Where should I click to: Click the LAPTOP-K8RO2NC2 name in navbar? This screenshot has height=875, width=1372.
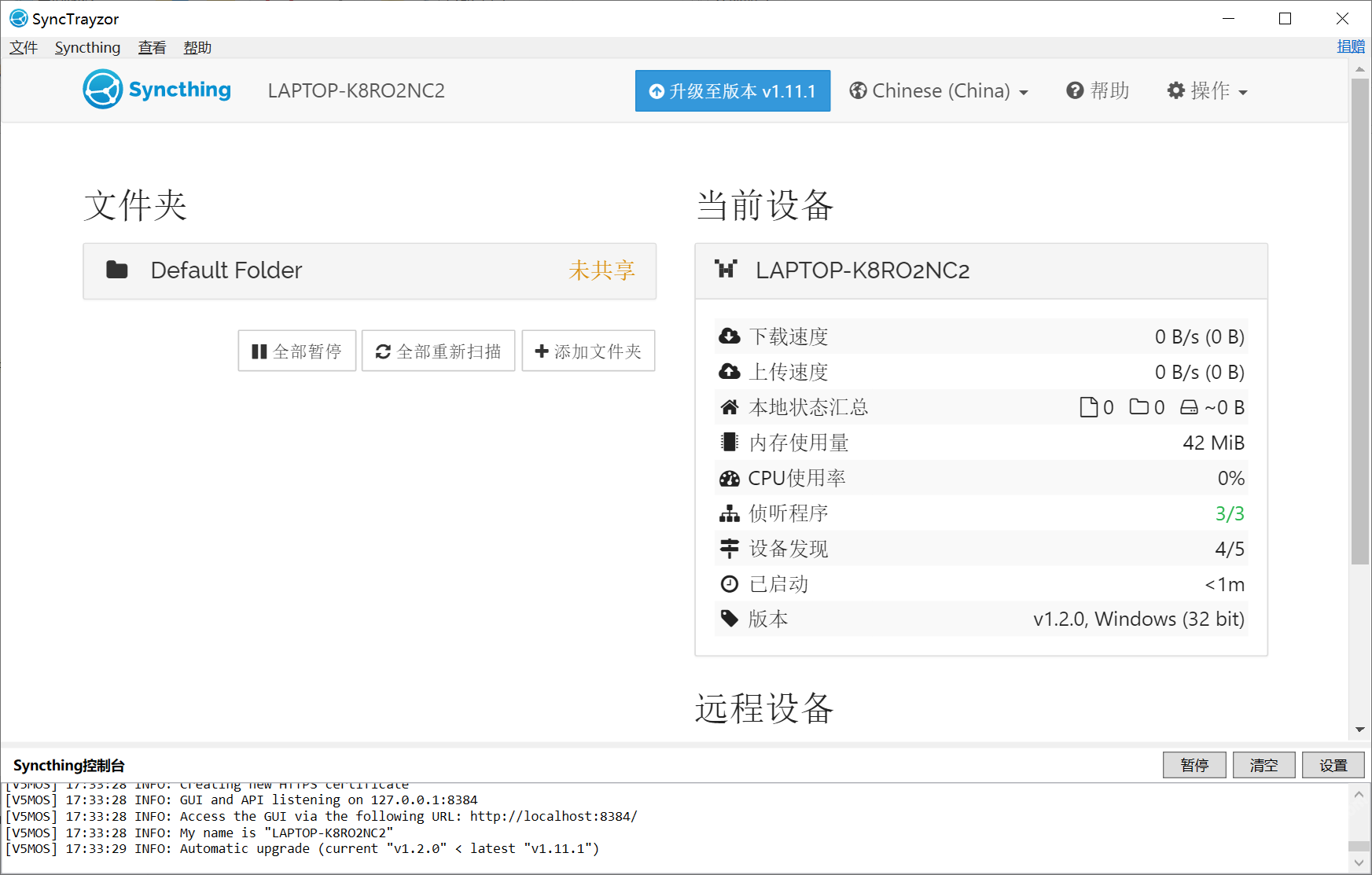click(356, 91)
